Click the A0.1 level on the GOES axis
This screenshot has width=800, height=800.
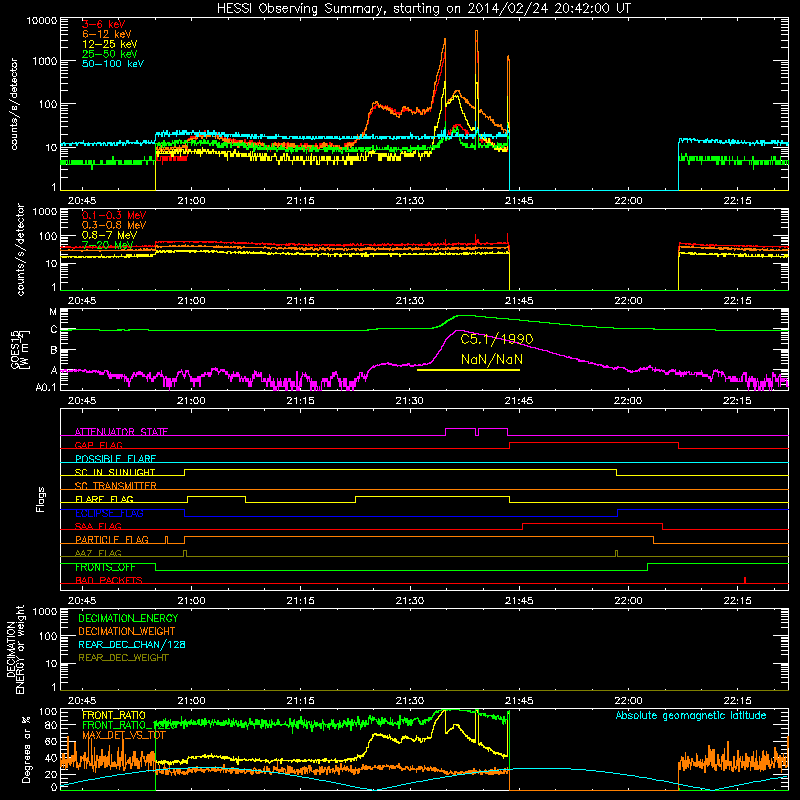click(46, 388)
